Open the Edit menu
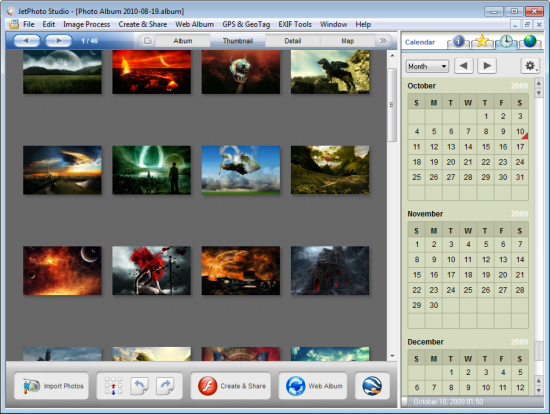Viewport: 550px width, 414px height. point(49,24)
